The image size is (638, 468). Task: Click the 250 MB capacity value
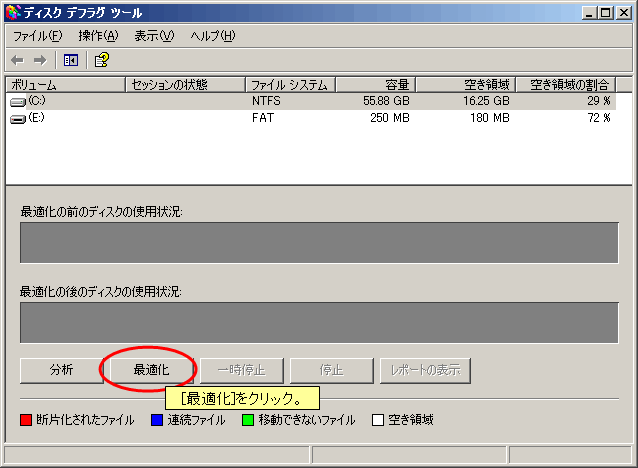390,118
